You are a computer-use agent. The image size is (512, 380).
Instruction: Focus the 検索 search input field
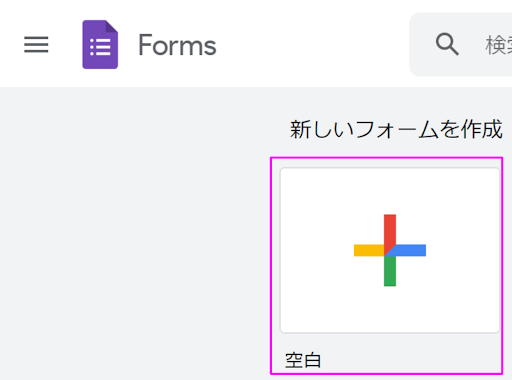pos(498,45)
